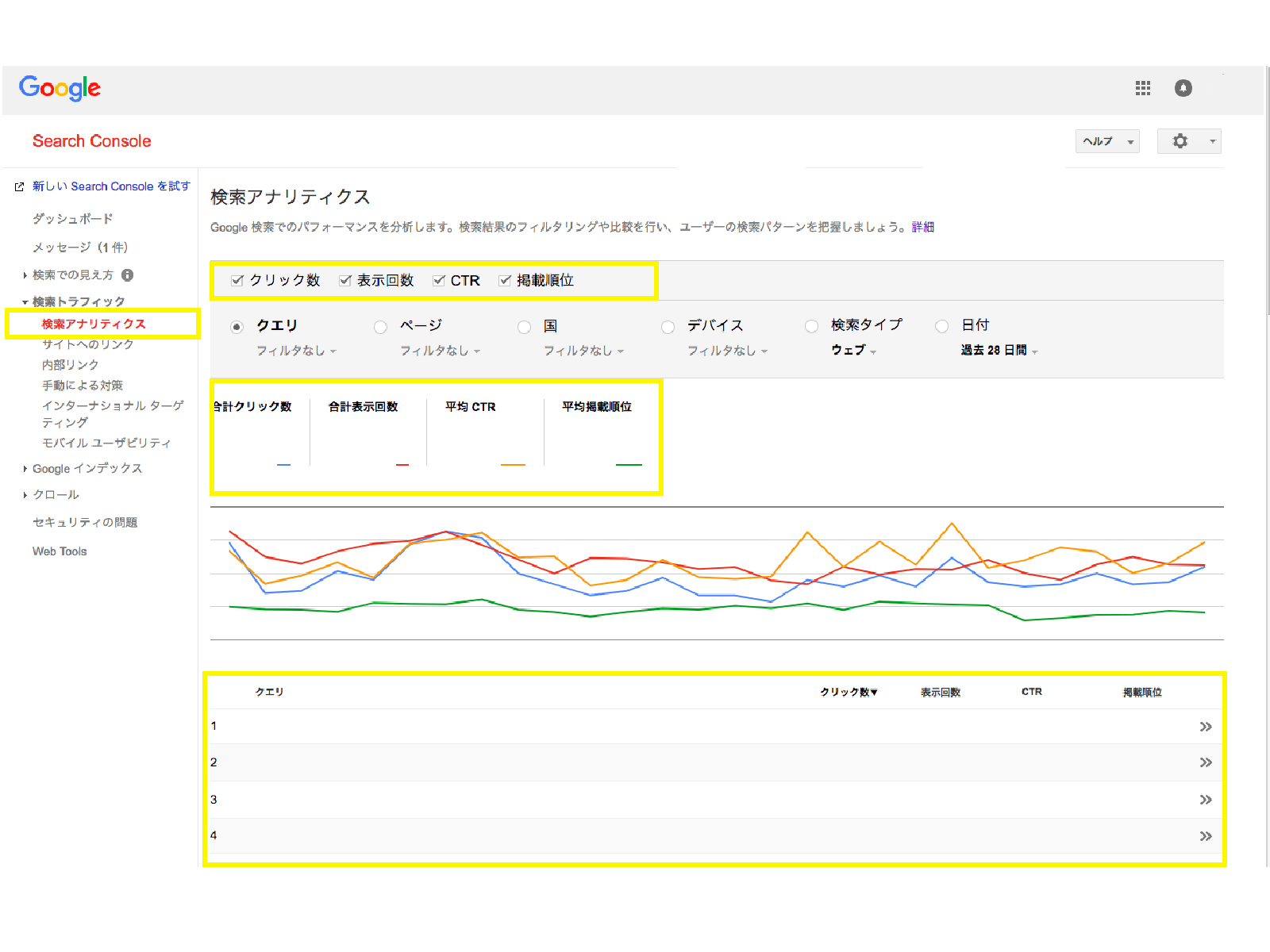The image size is (1270, 952).
Task: Open モバイル ユーザビリティ in sidebar
Action: click(x=107, y=443)
